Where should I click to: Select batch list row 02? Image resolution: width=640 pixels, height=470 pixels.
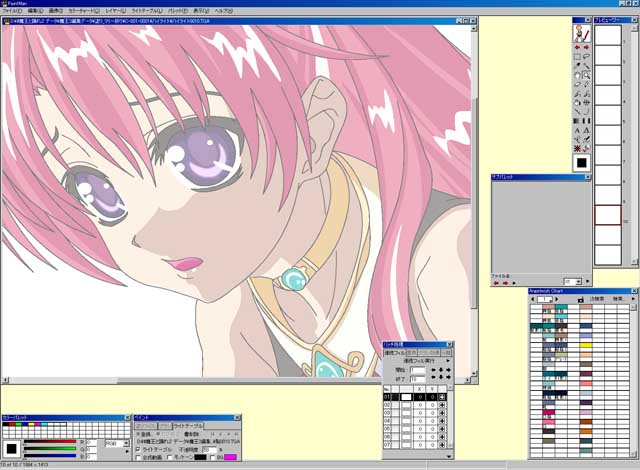click(x=415, y=405)
